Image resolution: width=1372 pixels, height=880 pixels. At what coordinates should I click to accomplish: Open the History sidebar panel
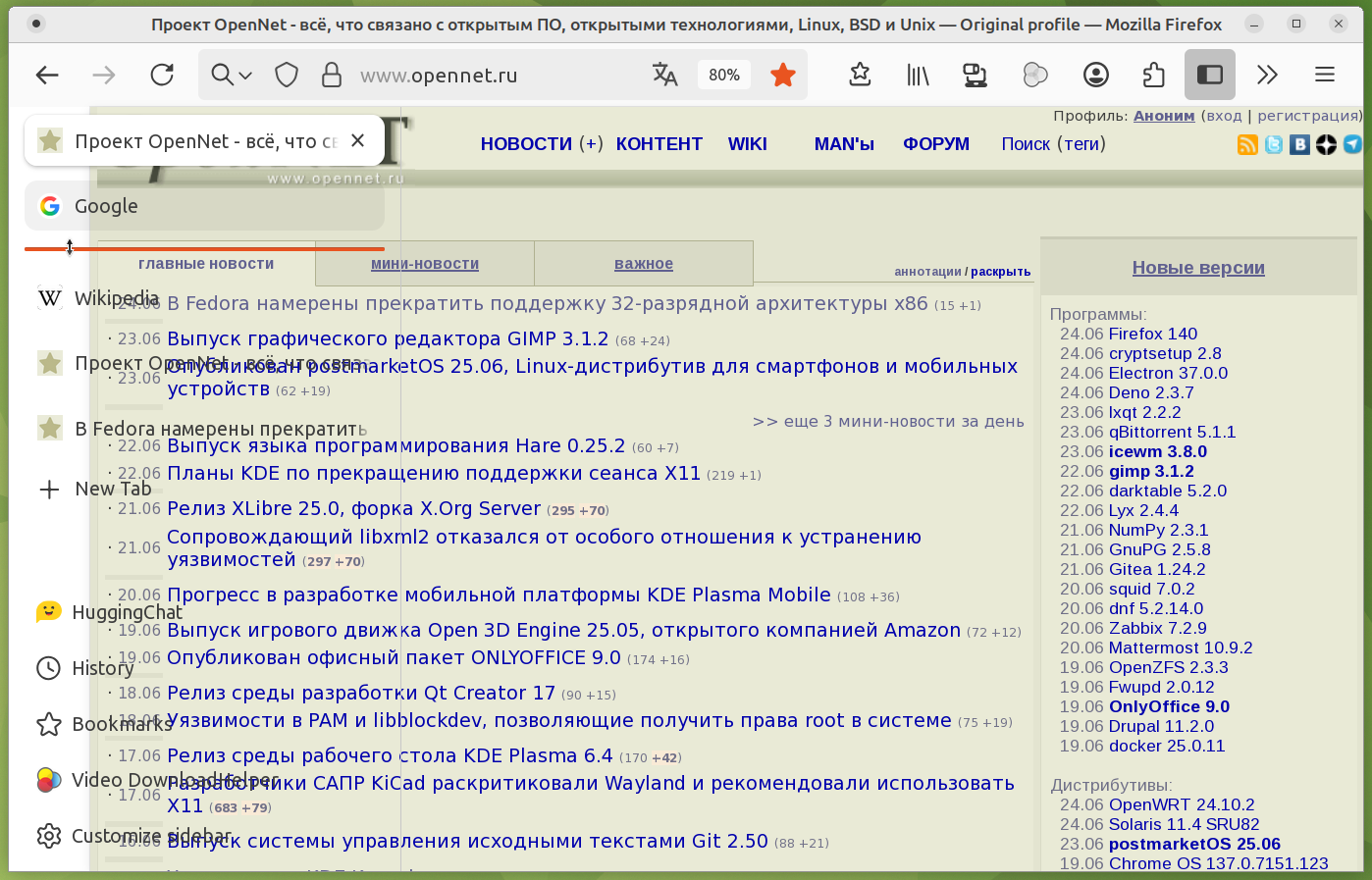click(x=85, y=668)
